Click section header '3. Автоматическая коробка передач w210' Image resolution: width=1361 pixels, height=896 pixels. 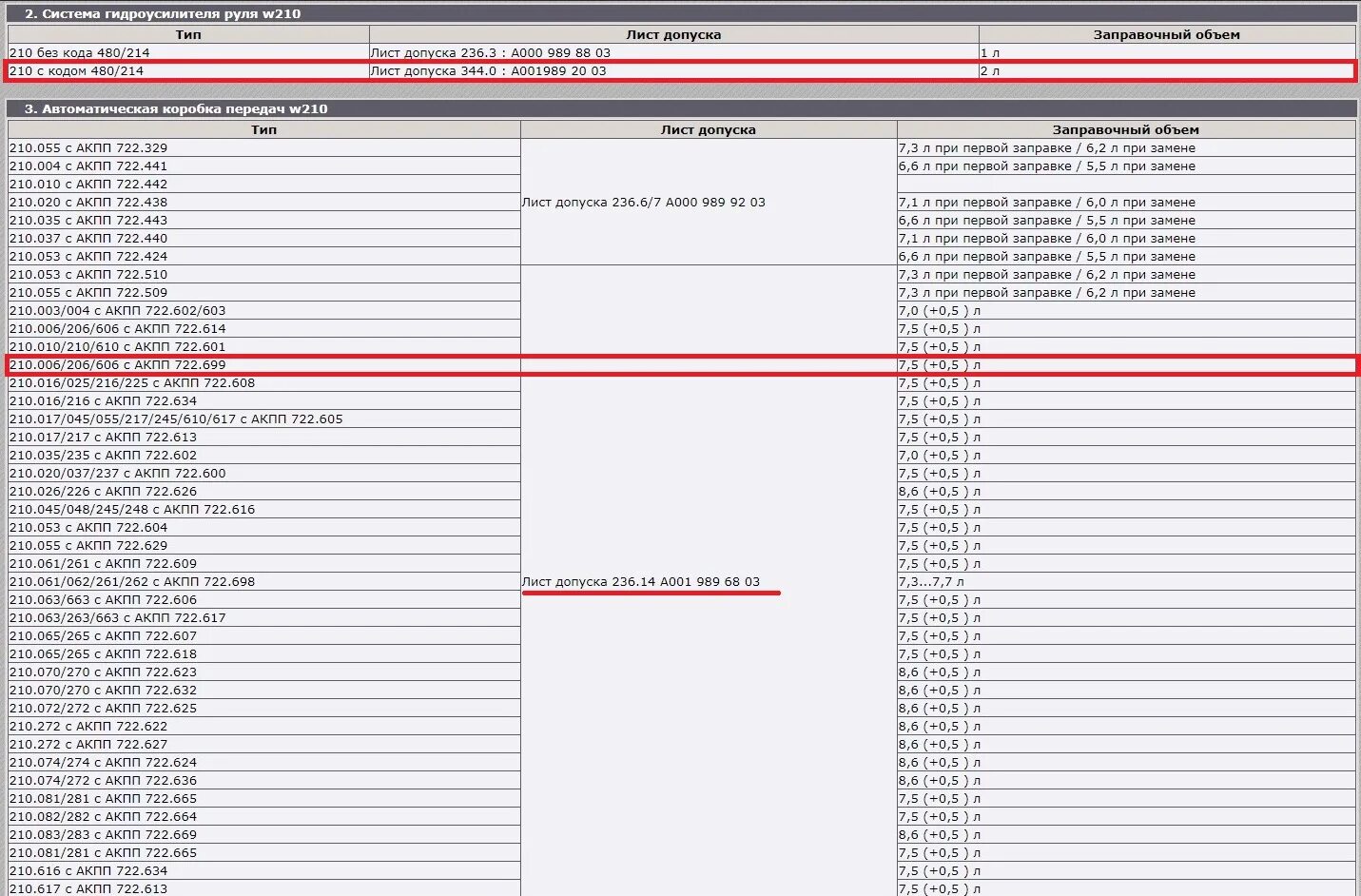682,108
